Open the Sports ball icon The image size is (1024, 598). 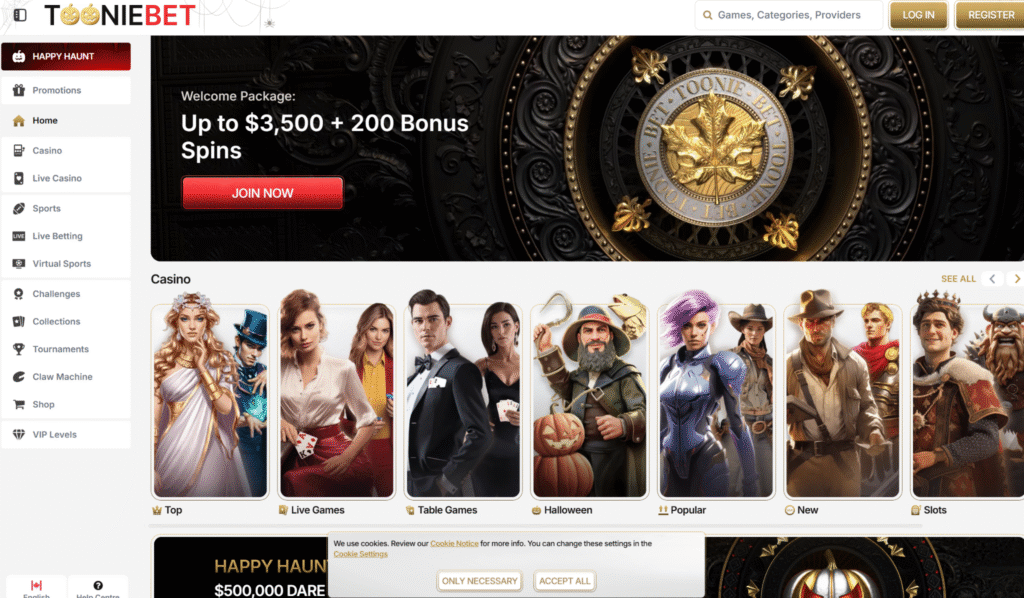click(19, 208)
